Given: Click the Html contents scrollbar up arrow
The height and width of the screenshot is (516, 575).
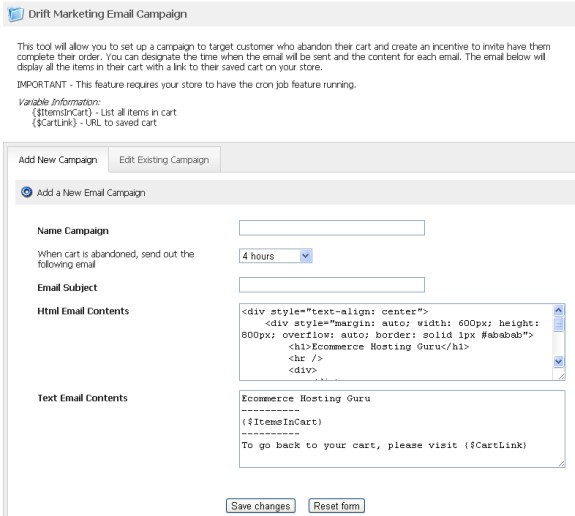Looking at the screenshot, I should click(x=558, y=310).
